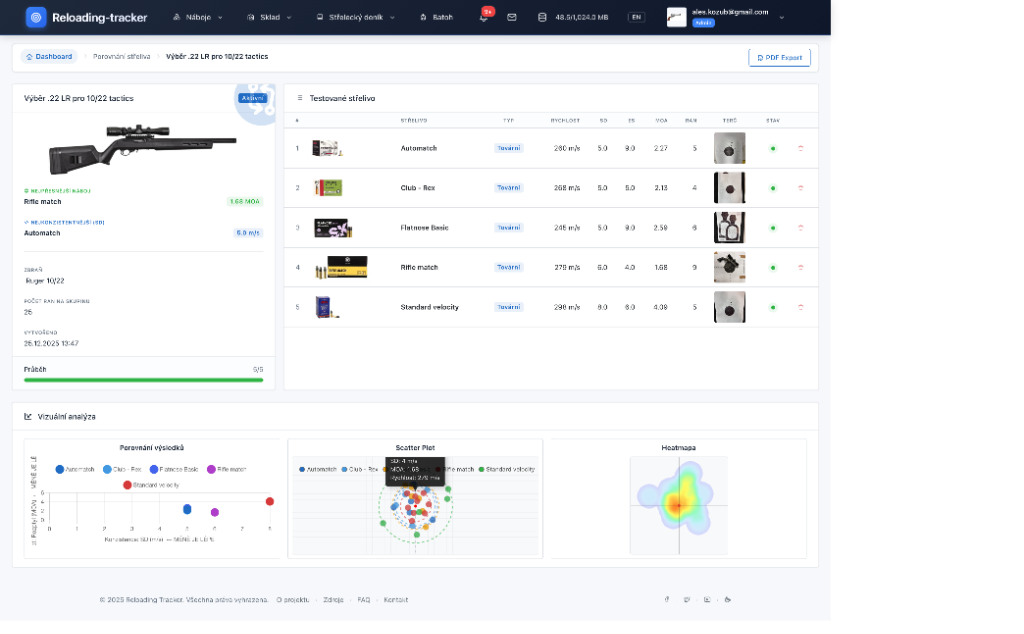Click the notification bell icon
Screen dimensions: 1024x634
coord(484,18)
